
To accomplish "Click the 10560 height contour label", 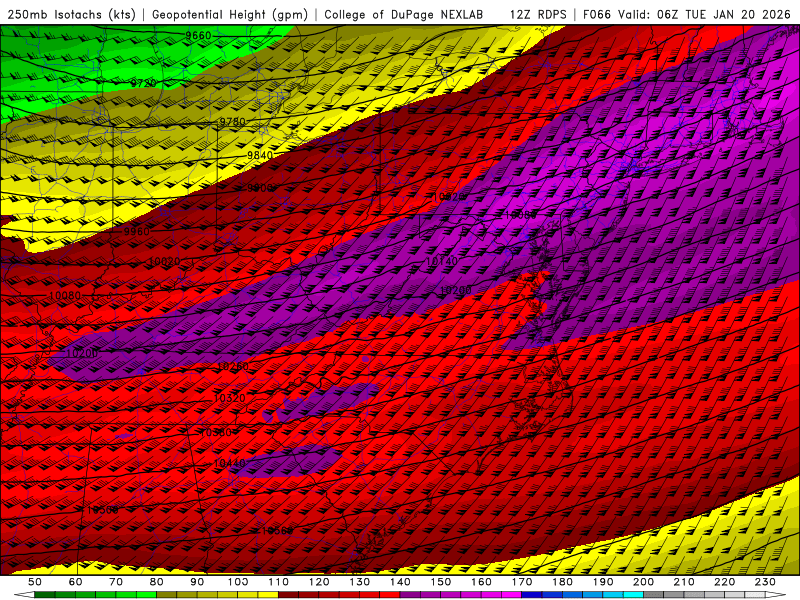I will (276, 531).
